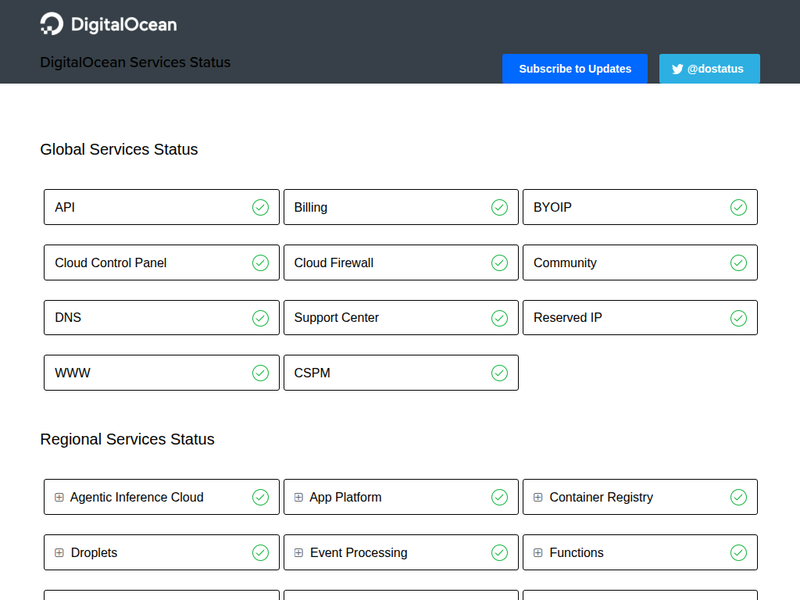The width and height of the screenshot is (800, 600).
Task: Click the Droplets label
Action: 94,553
